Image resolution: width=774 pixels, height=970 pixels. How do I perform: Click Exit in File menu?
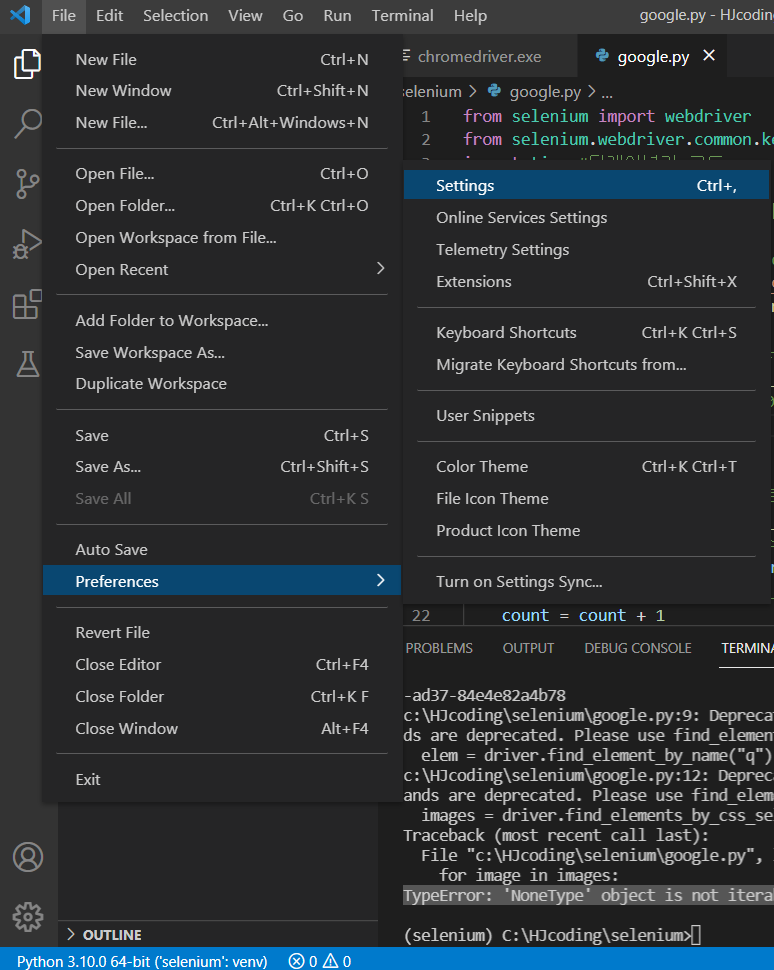221,779
